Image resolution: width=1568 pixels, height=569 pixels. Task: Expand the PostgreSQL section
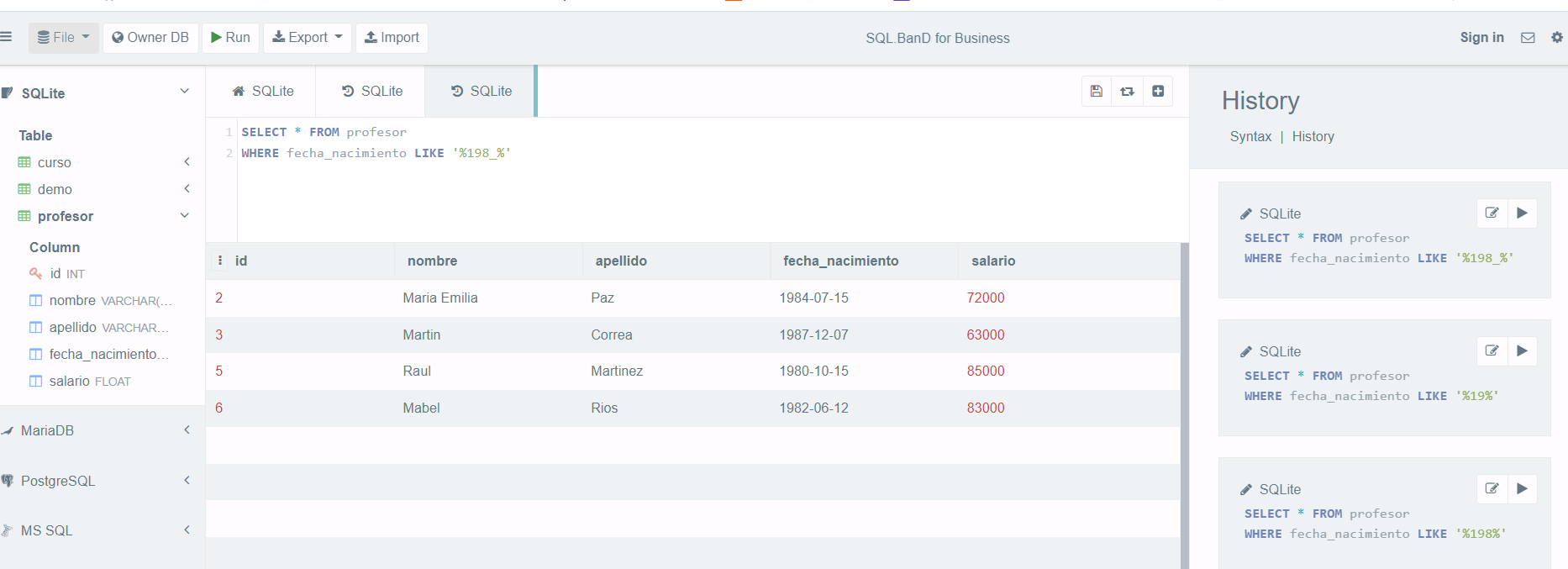pyautogui.click(x=187, y=480)
